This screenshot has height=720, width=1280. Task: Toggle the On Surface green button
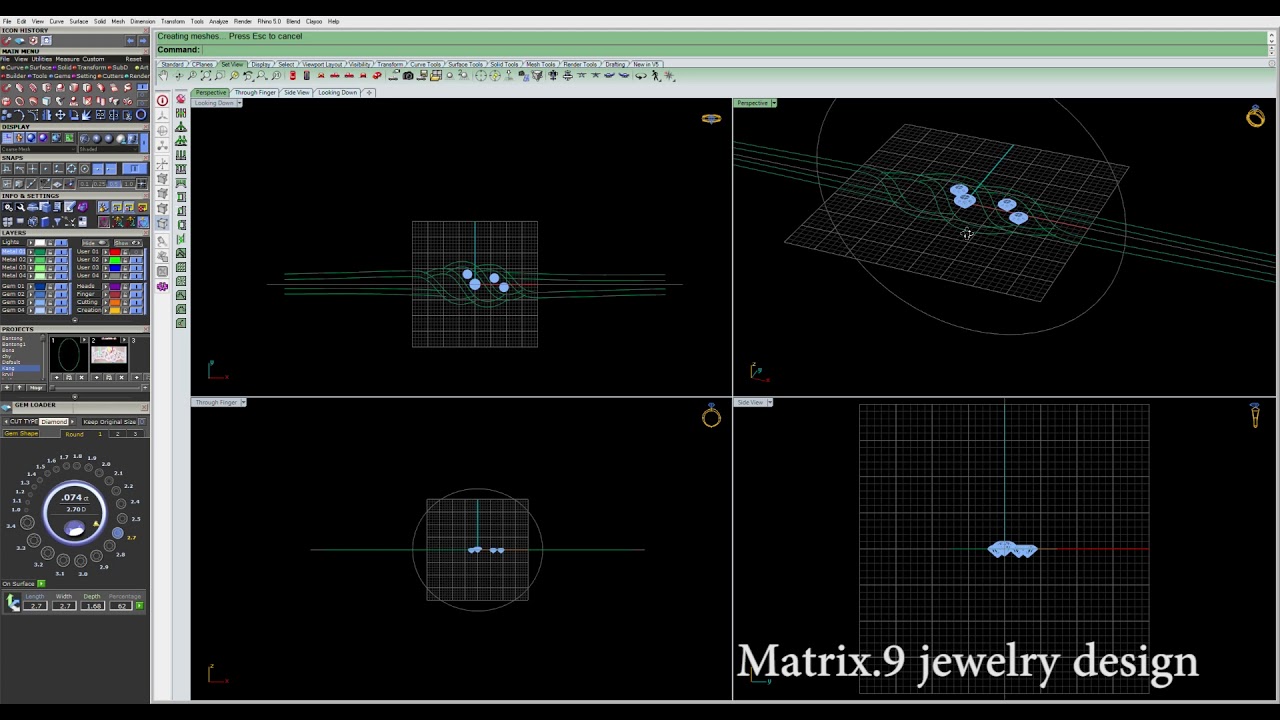tap(41, 584)
